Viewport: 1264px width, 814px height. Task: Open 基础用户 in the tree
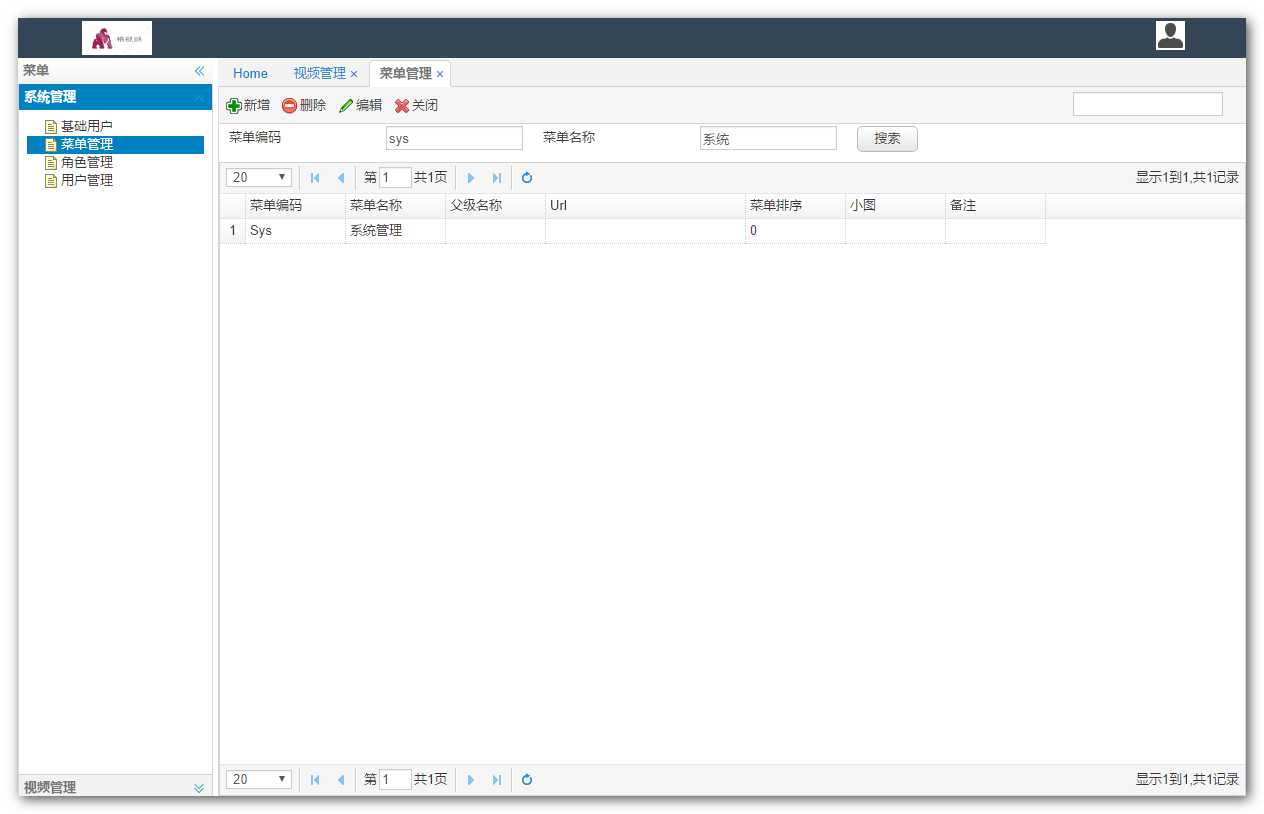pyautogui.click(x=87, y=126)
